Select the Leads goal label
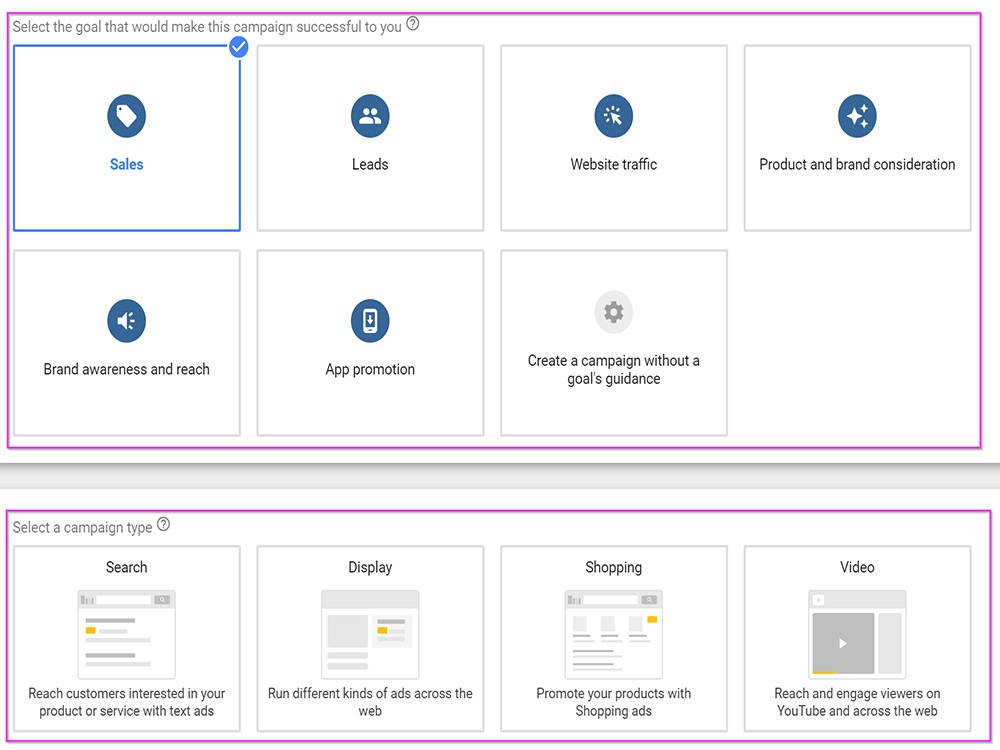 pos(370,165)
